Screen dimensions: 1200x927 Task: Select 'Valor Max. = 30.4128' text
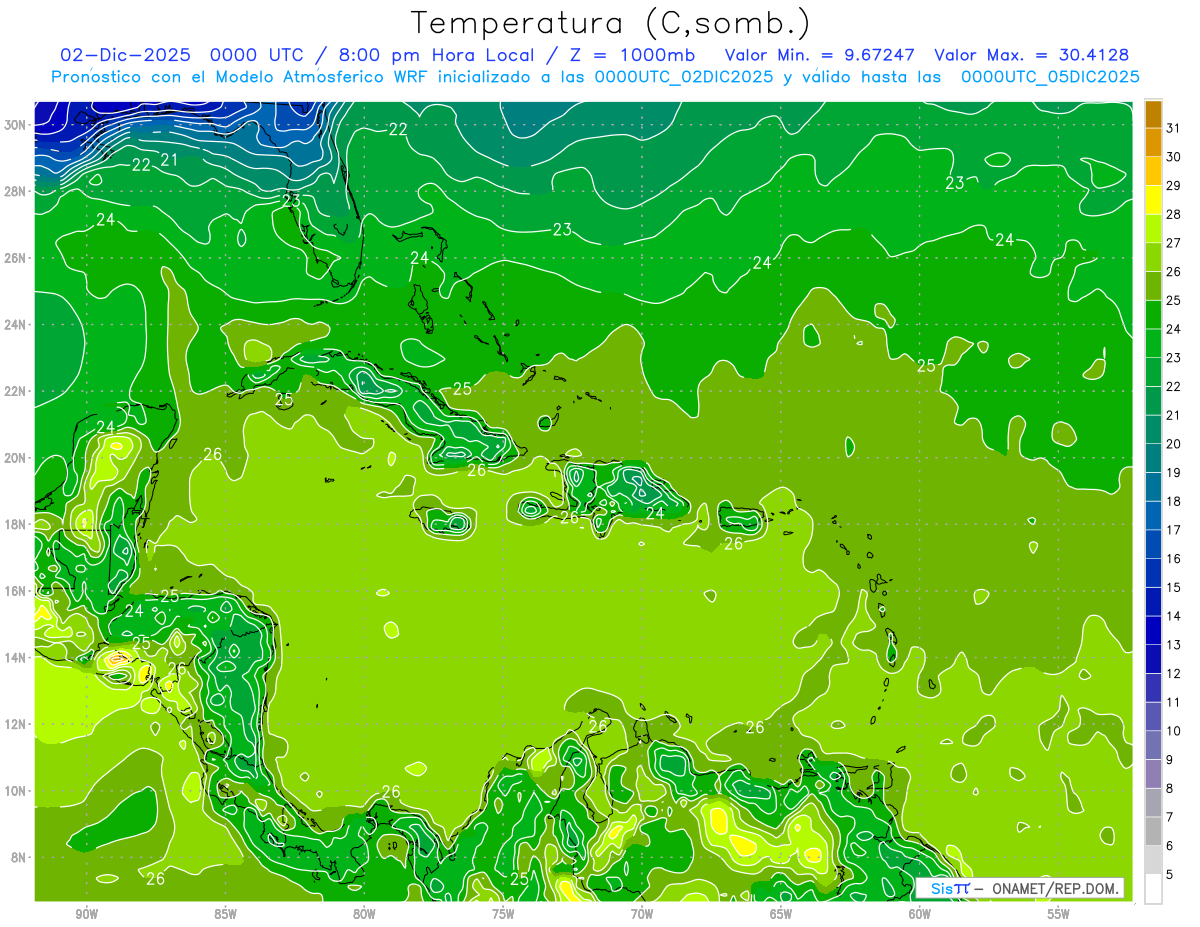pos(1031,55)
